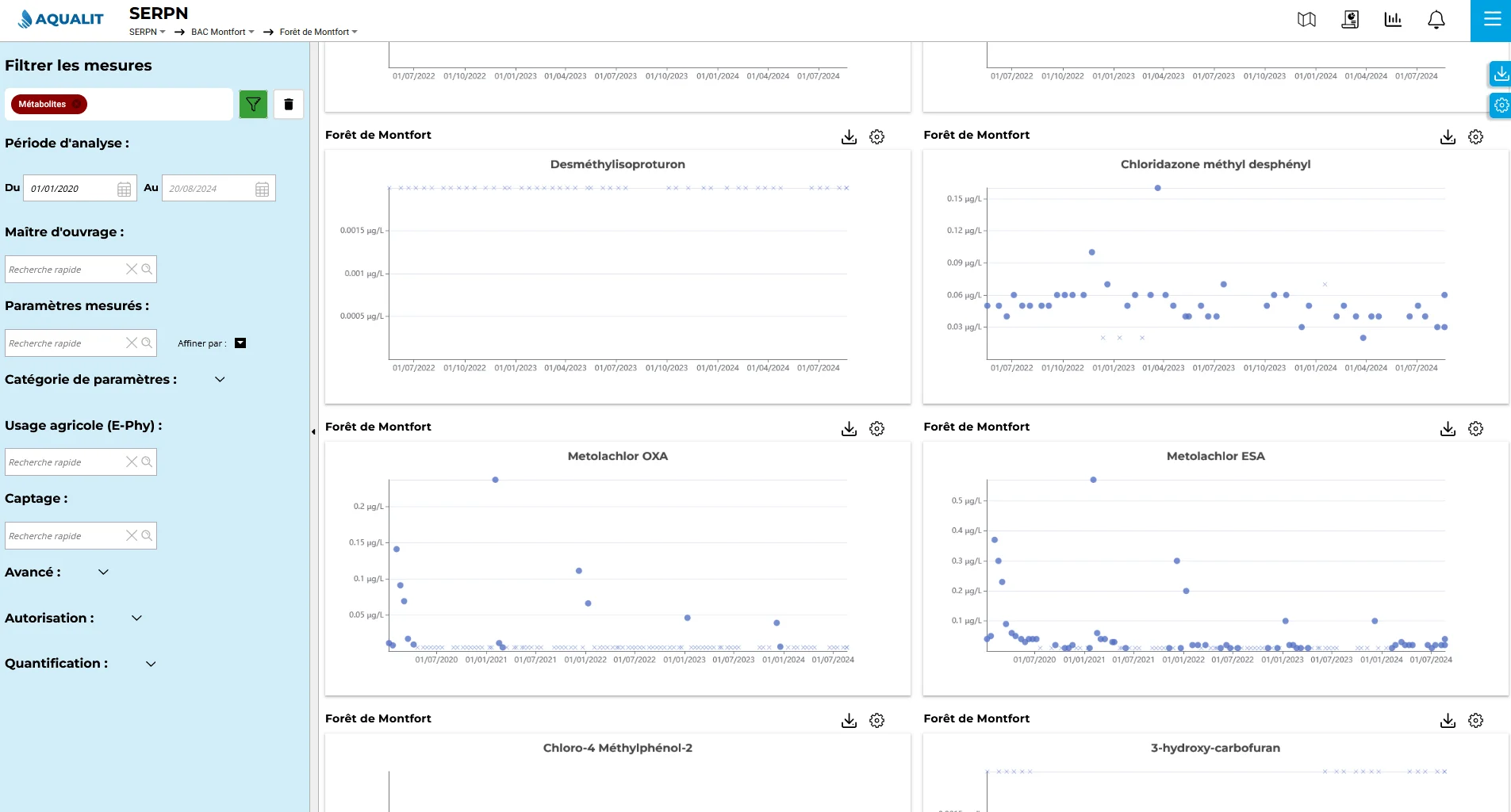Click the Filtrer les mesures heading

click(x=79, y=66)
